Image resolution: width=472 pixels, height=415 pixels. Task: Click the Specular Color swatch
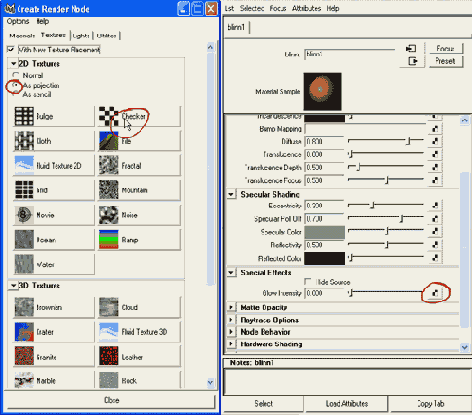click(324, 232)
